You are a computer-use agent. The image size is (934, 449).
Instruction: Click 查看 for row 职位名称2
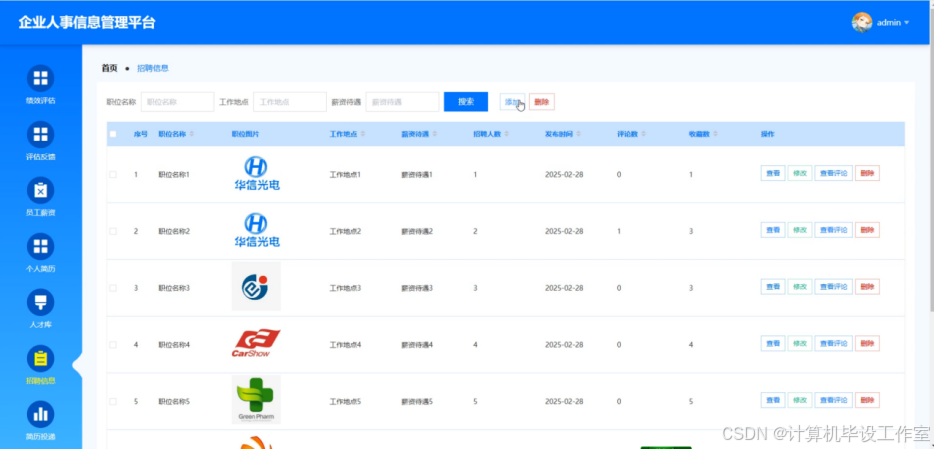(x=773, y=230)
